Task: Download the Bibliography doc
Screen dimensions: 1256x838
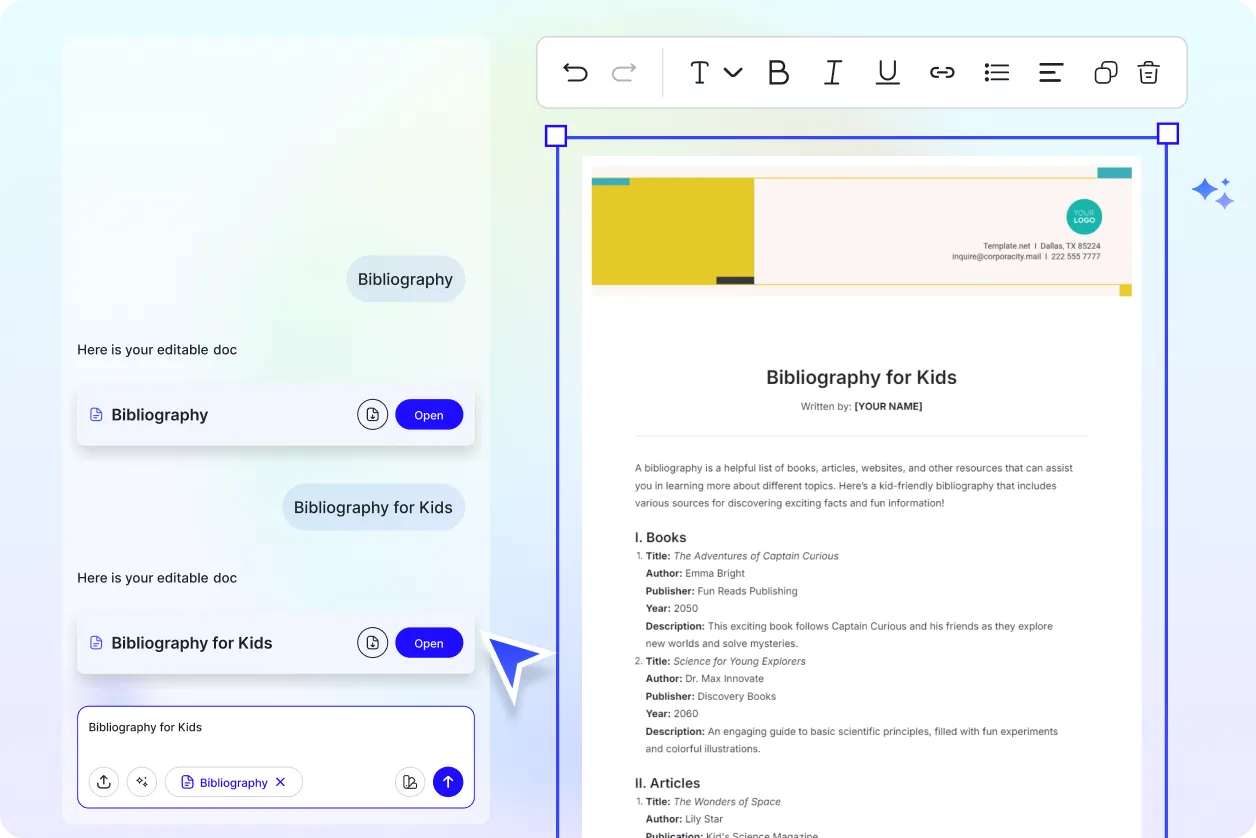Action: point(372,414)
